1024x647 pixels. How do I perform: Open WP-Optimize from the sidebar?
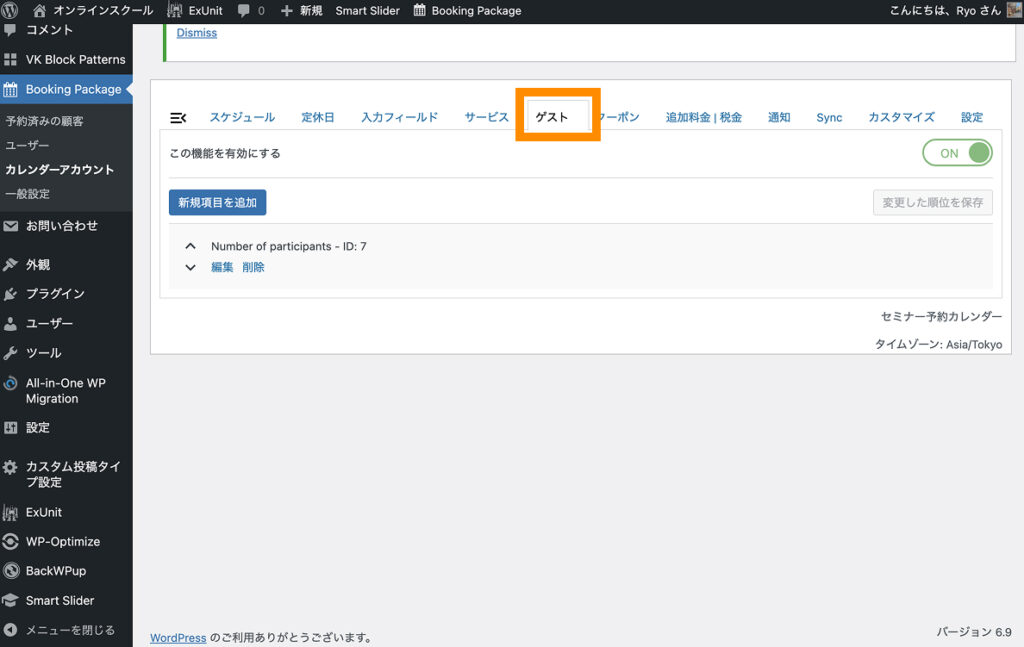click(x=62, y=541)
